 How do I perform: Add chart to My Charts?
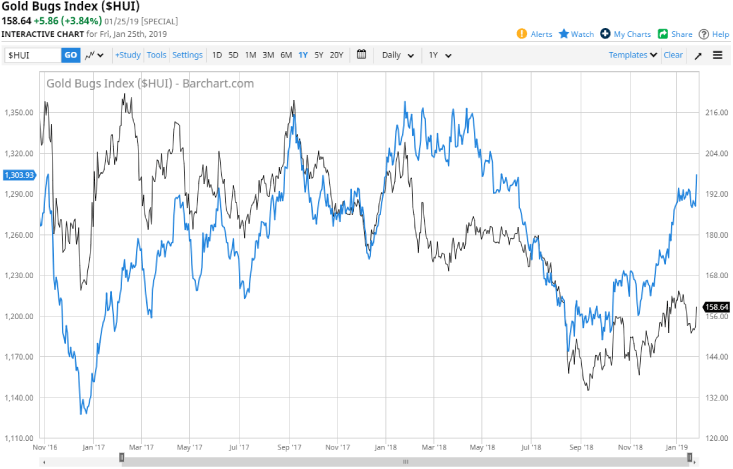click(606, 34)
